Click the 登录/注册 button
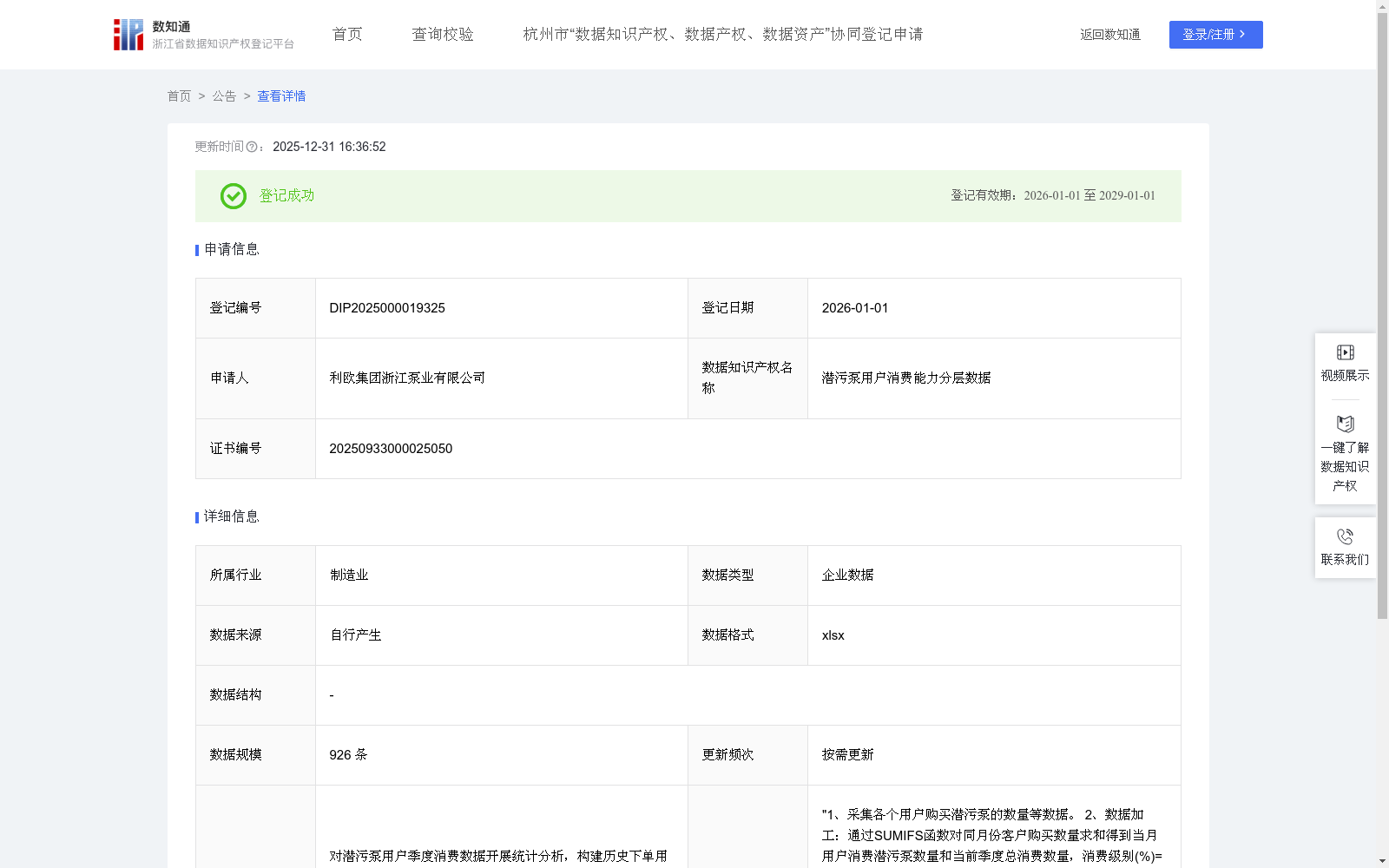The height and width of the screenshot is (868, 1389). [x=1215, y=35]
